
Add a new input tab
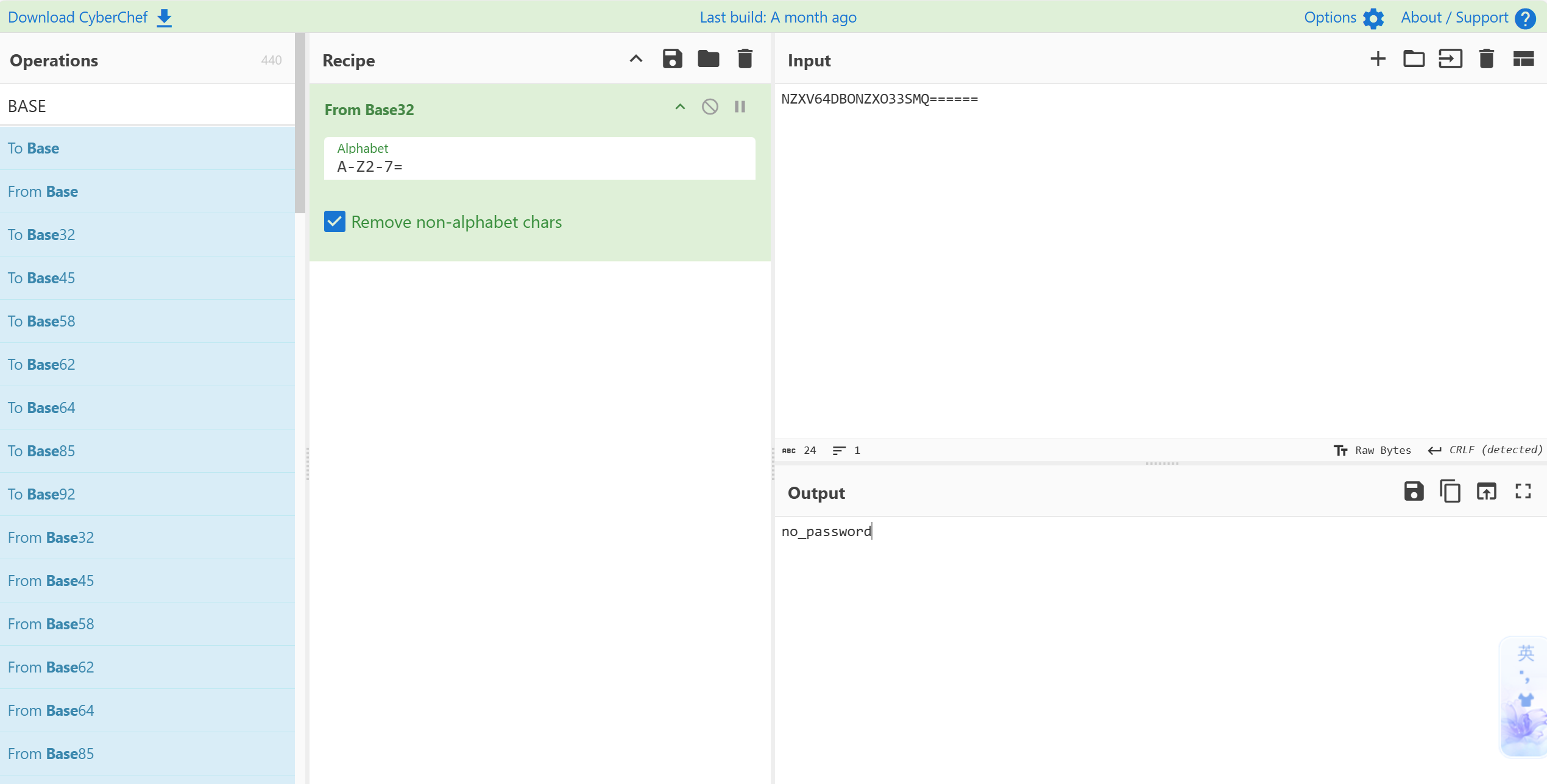pyautogui.click(x=1378, y=59)
